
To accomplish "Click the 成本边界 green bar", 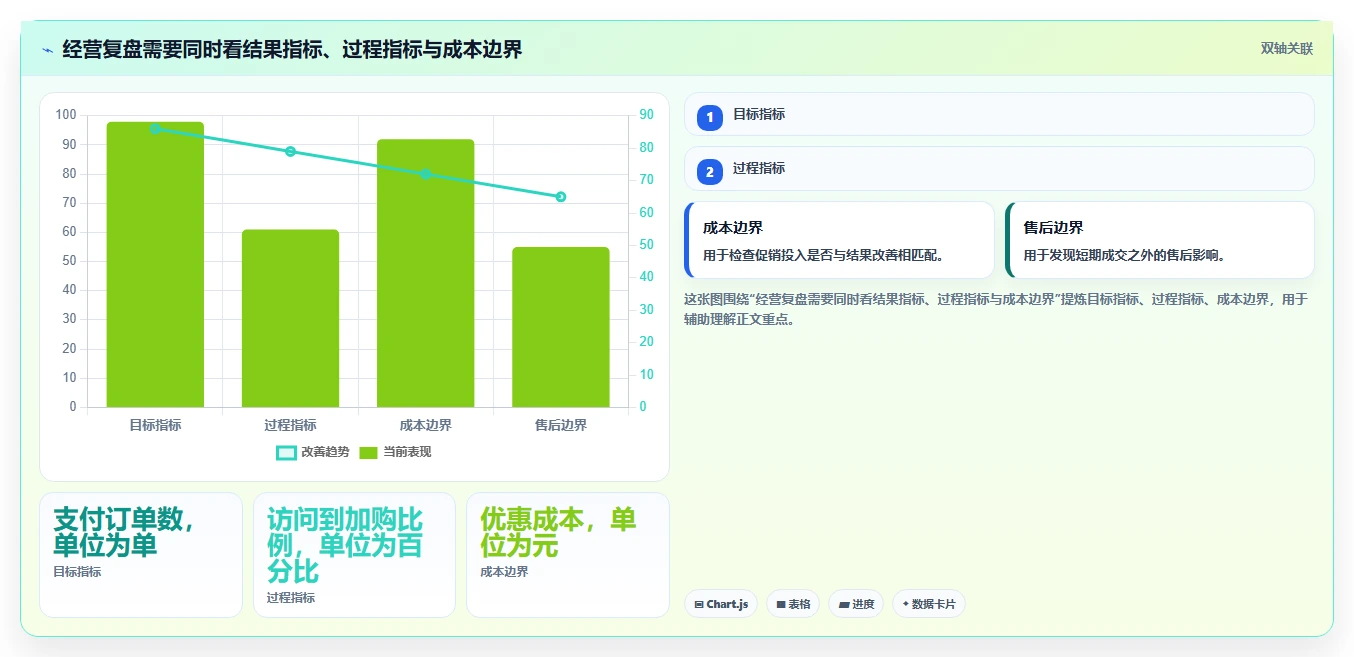I will point(425,273).
